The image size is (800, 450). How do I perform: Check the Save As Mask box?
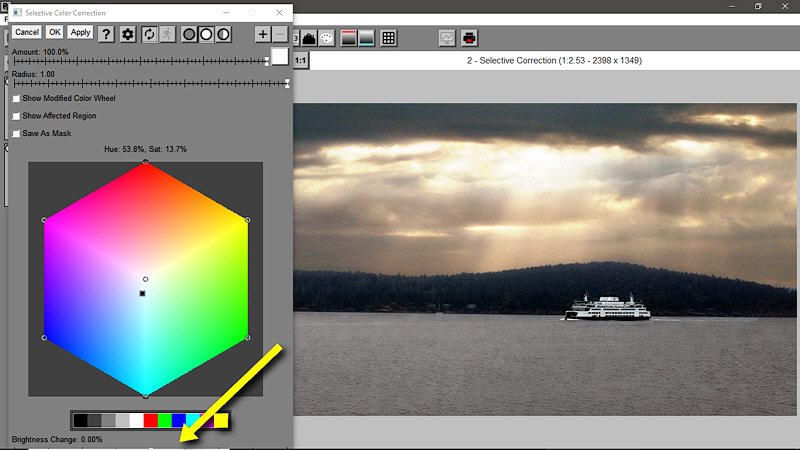pos(16,133)
